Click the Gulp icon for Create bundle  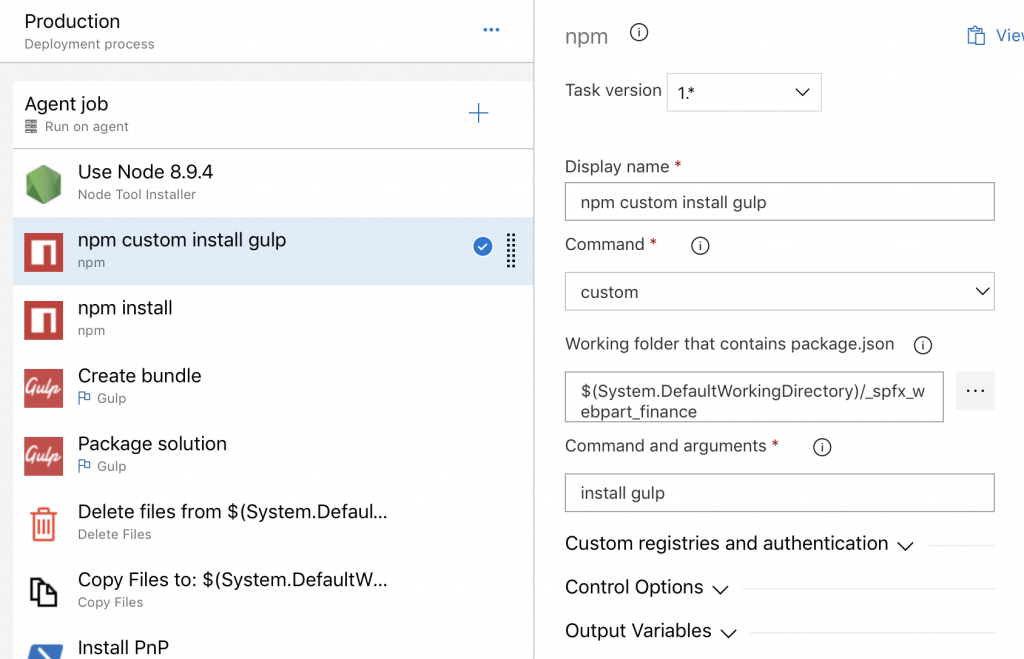(44, 388)
